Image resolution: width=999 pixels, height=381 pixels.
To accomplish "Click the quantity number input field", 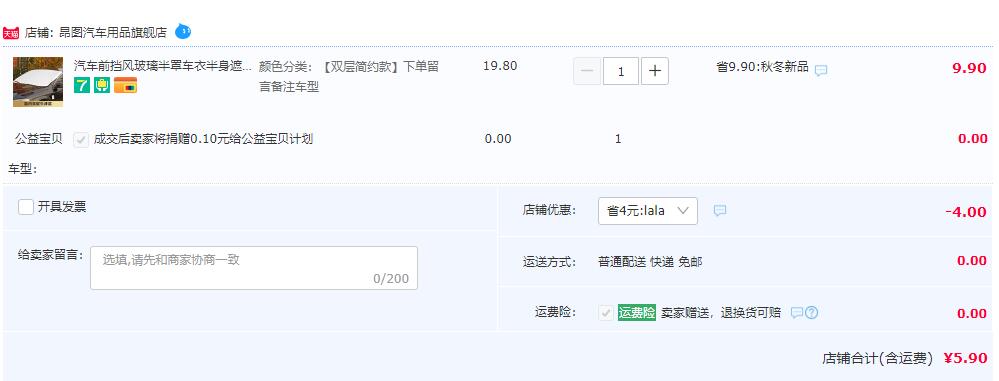I will coord(621,71).
